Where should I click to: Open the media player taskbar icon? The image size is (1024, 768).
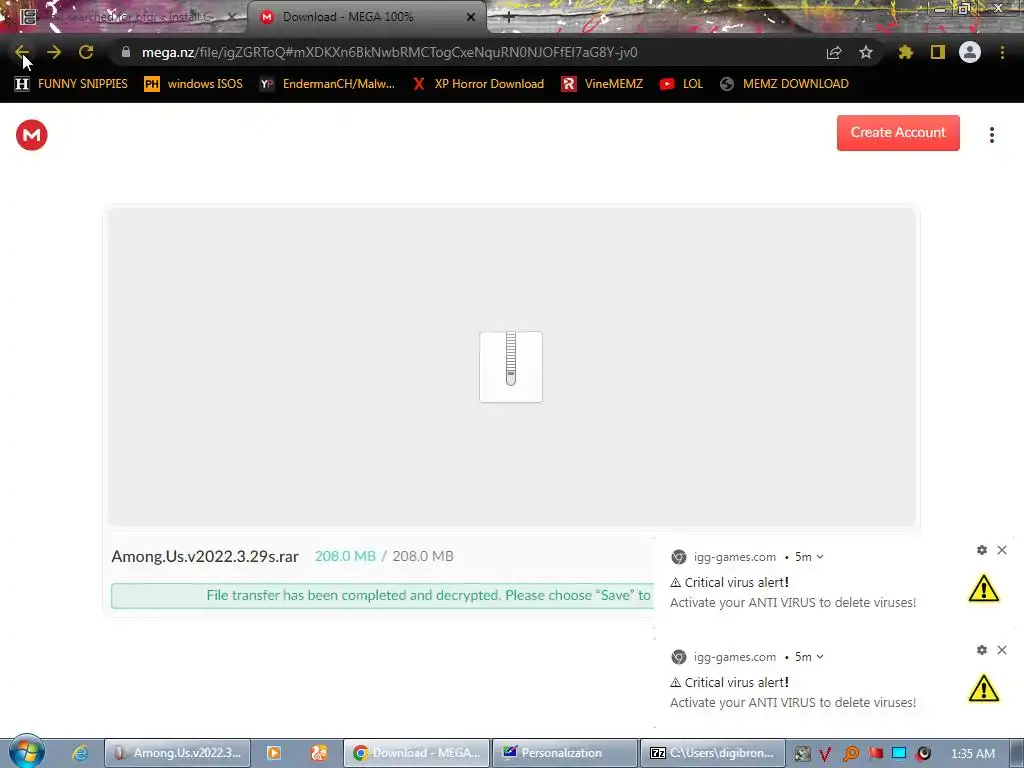pos(274,753)
